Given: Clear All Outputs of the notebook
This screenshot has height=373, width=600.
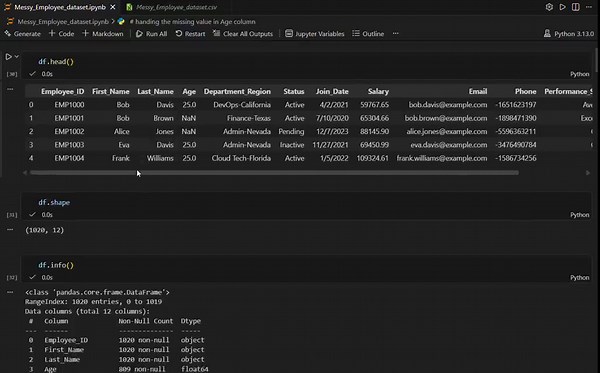Looking at the screenshot, I should (x=243, y=34).
